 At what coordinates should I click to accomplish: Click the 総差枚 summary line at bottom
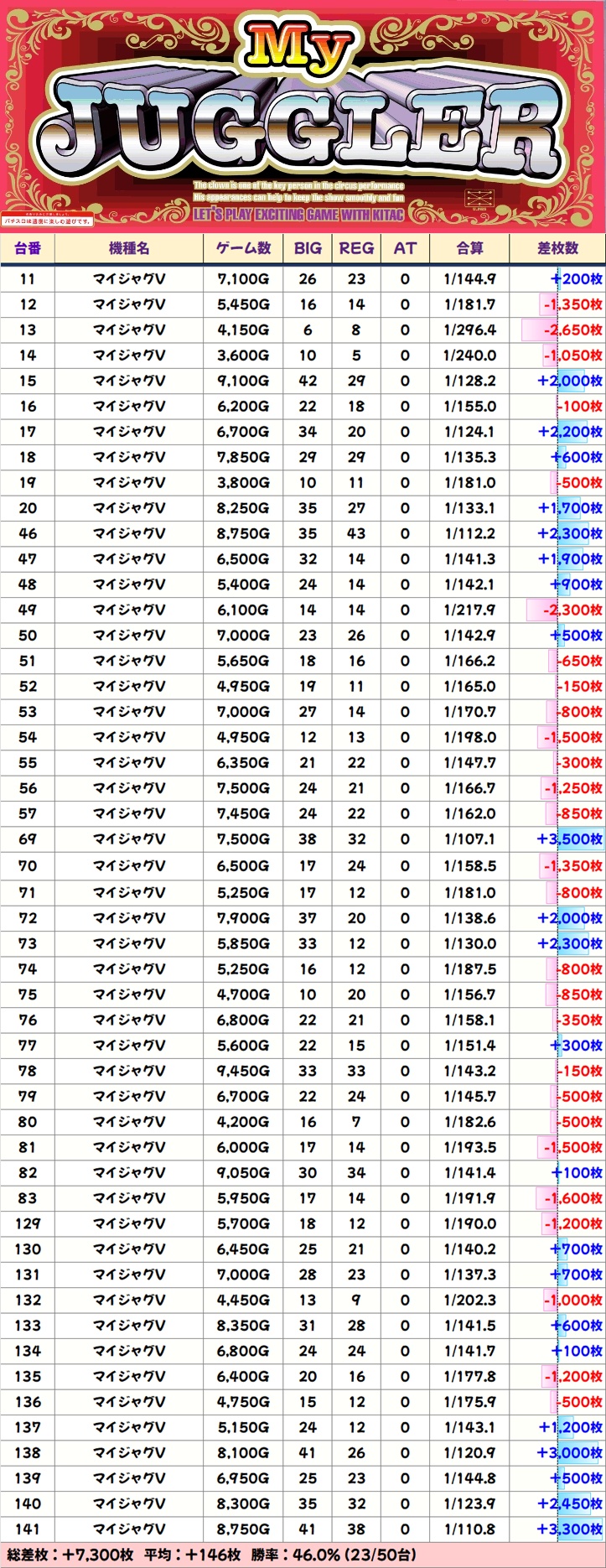210,1555
